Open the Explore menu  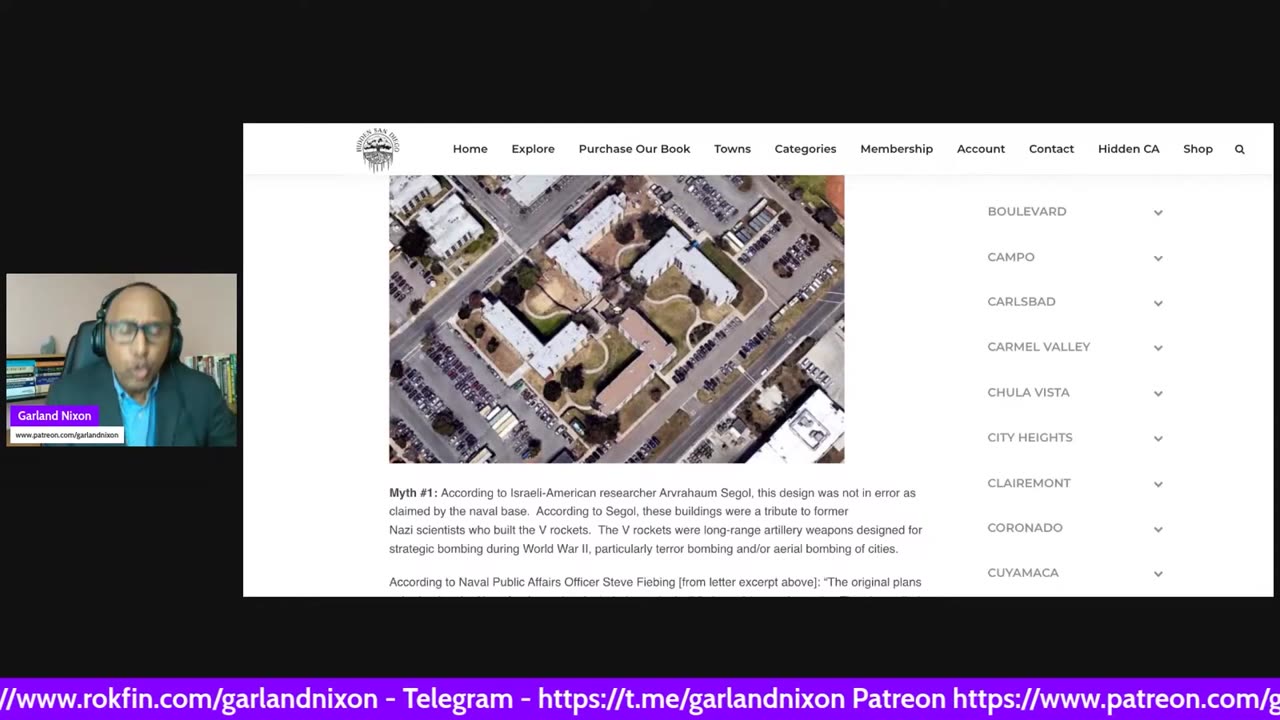533,149
